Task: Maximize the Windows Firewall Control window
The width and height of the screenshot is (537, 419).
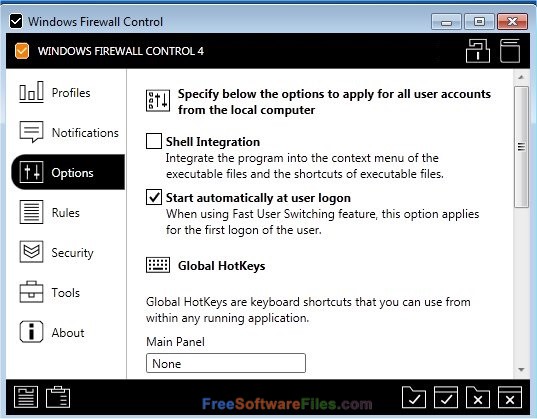Action: 479,22
